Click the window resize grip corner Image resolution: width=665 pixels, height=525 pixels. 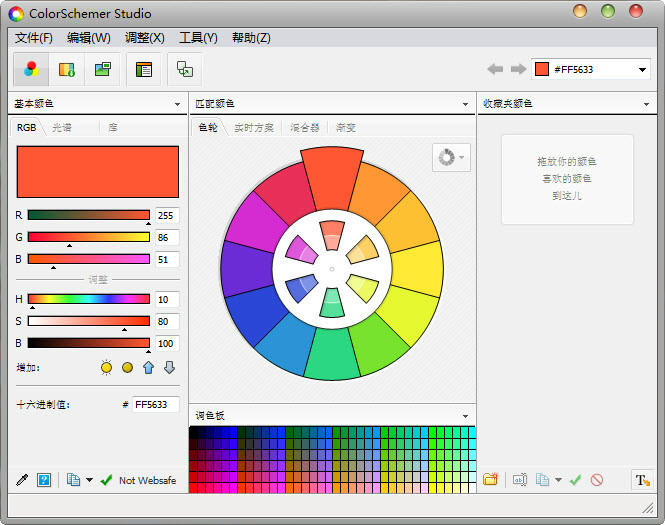[648, 508]
